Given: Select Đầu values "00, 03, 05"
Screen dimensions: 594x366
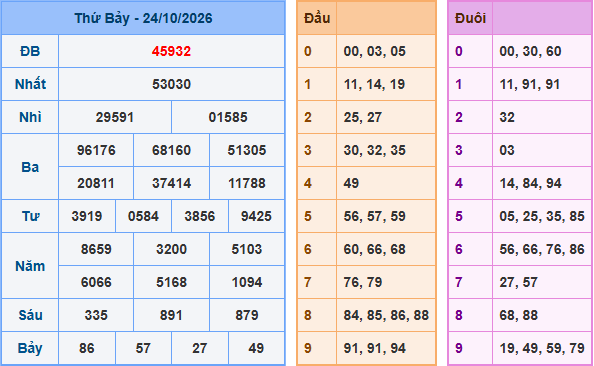Looking at the screenshot, I should click(375, 51).
